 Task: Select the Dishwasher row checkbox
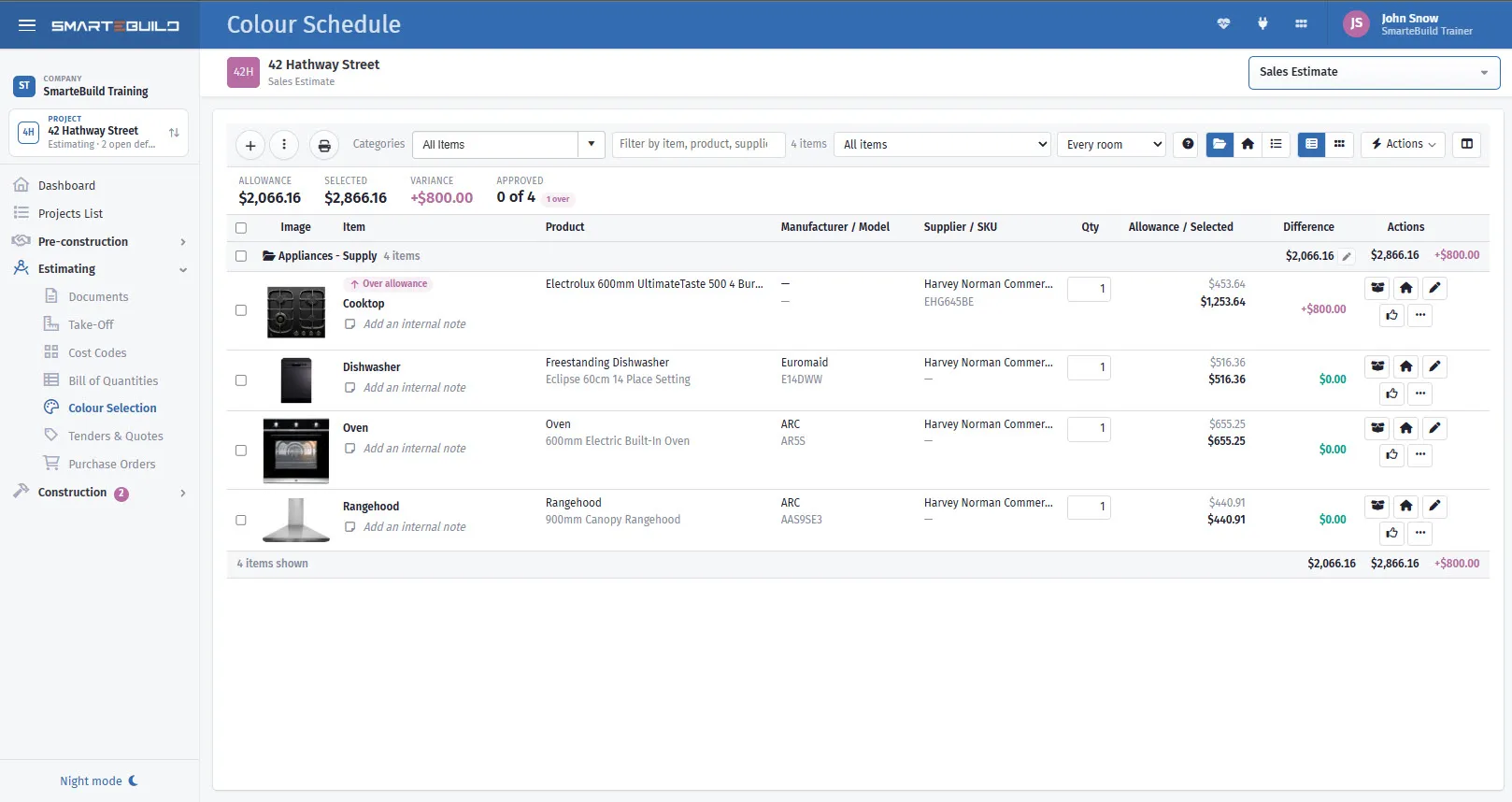pyautogui.click(x=241, y=380)
